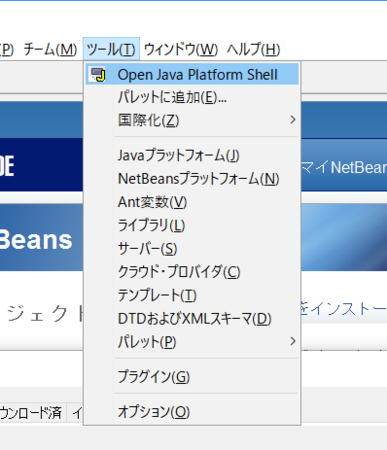Open テンプレート(T) manager
This screenshot has height=450, width=387.
tap(192, 295)
